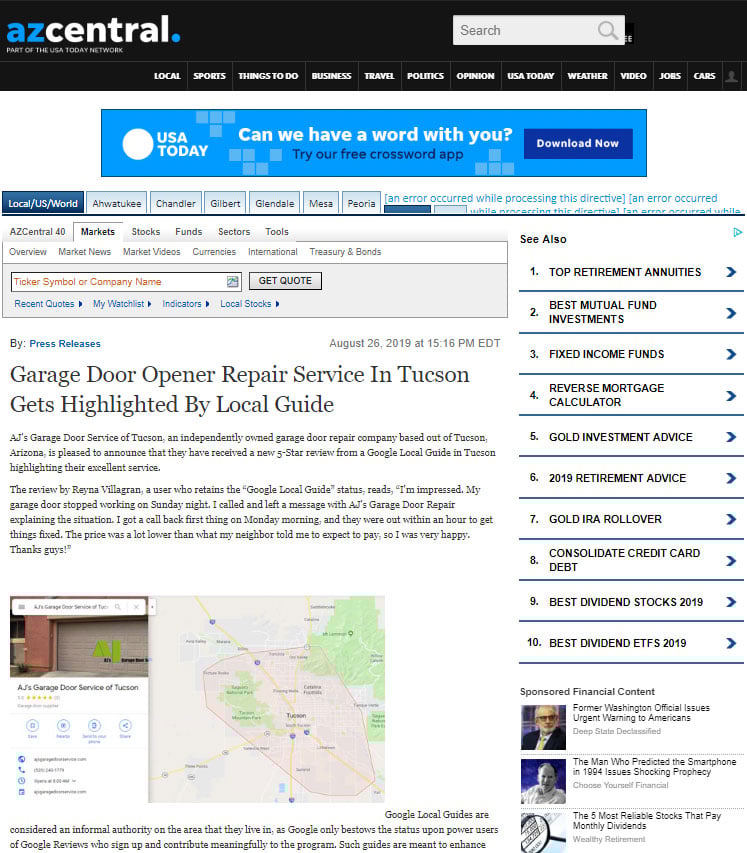Image resolution: width=747 pixels, height=853 pixels.
Task: Expand the Local Stocks menu
Action: [249, 304]
